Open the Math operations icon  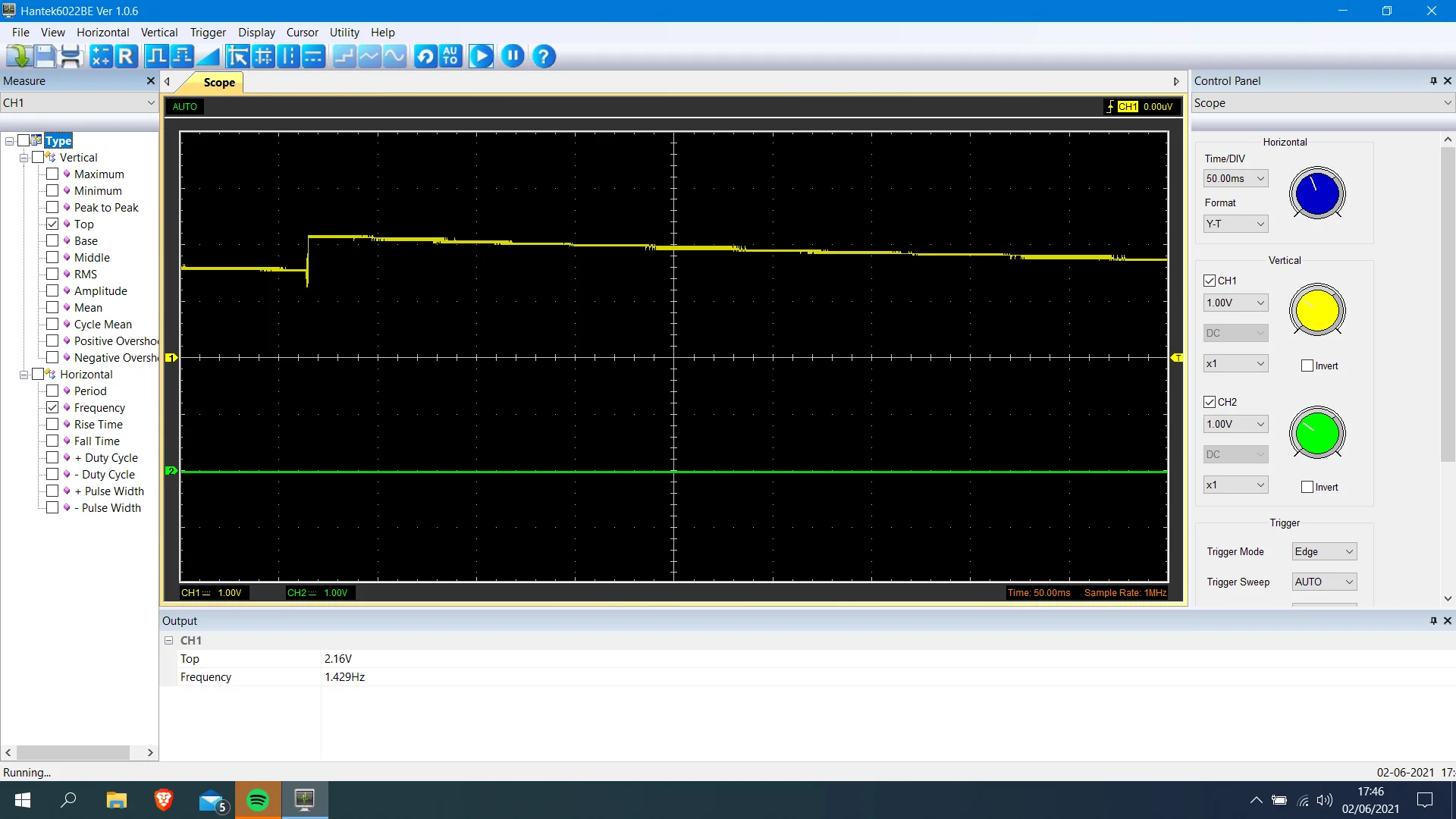101,56
